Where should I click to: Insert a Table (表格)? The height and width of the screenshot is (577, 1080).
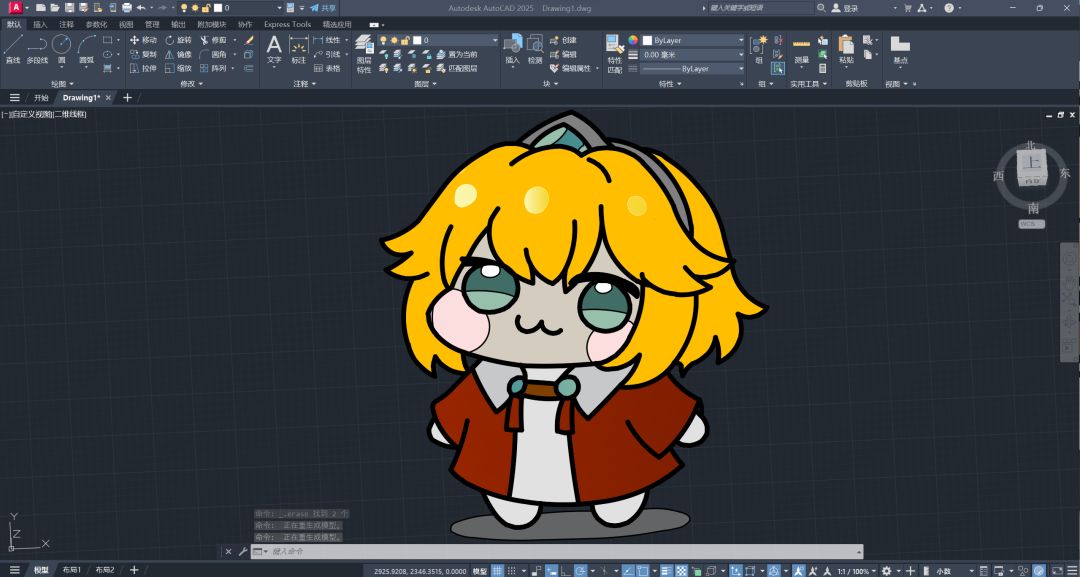[x=327, y=68]
